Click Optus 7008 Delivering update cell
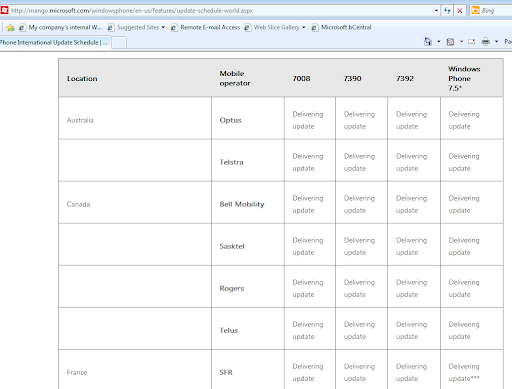The height and width of the screenshot is (389, 512). [x=310, y=118]
